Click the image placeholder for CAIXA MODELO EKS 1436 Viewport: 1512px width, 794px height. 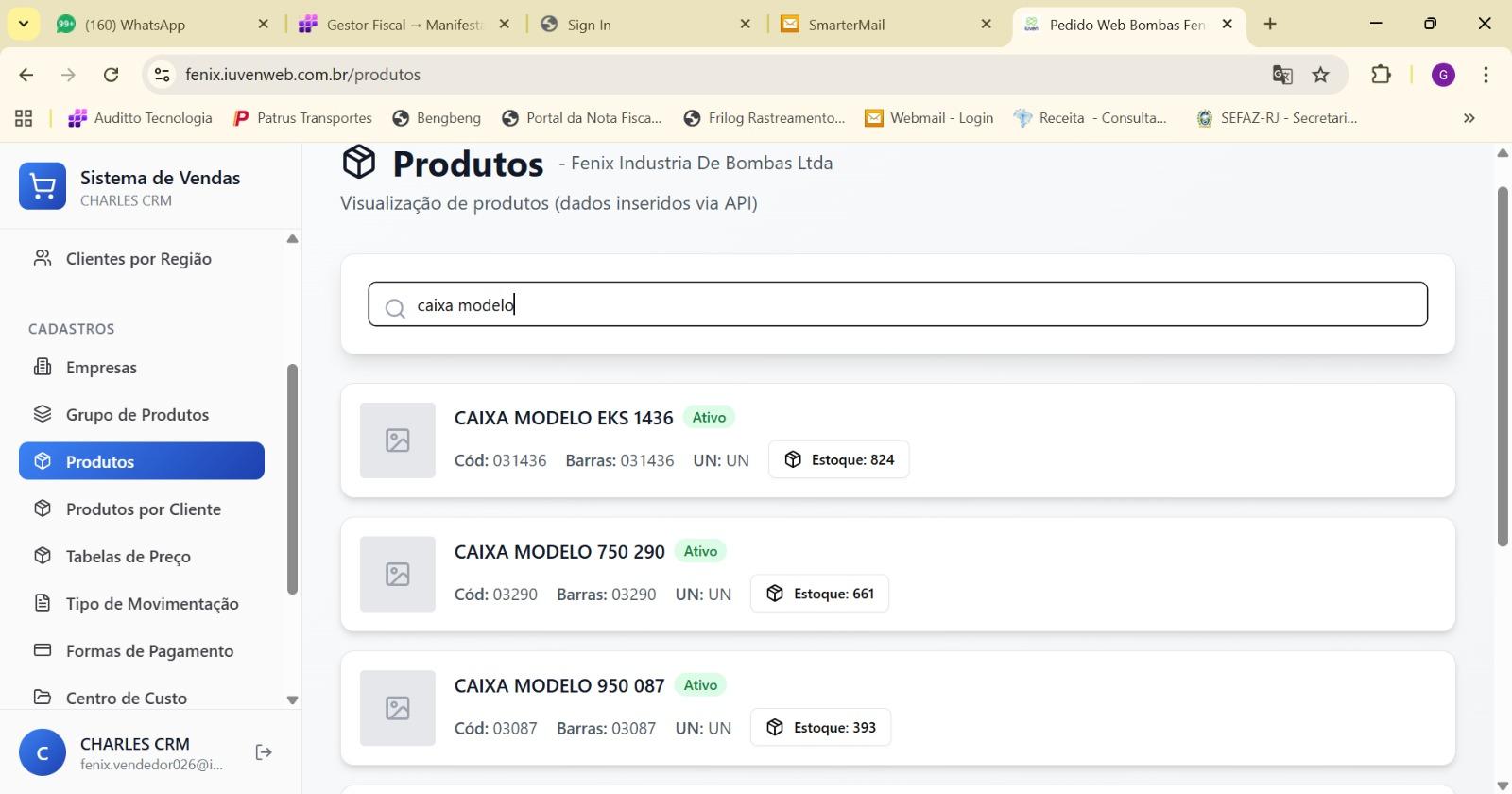pyautogui.click(x=398, y=440)
